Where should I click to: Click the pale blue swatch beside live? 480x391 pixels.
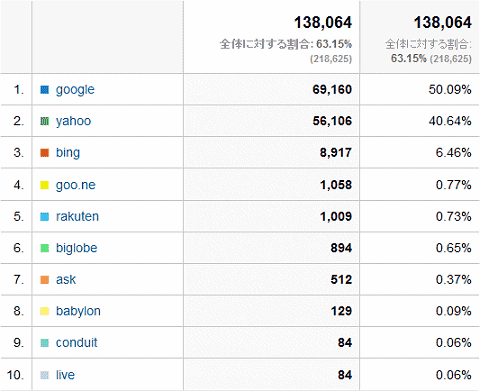coord(45,375)
